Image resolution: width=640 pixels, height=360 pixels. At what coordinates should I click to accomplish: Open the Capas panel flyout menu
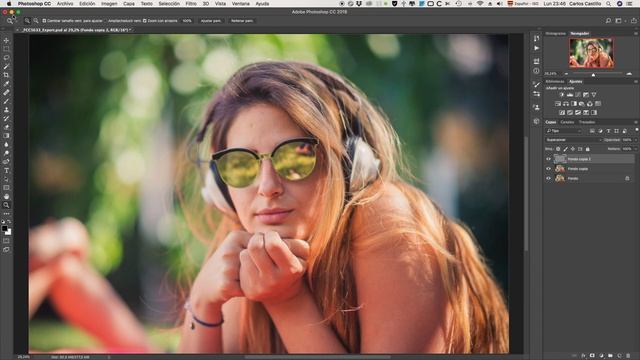pyautogui.click(x=636, y=122)
